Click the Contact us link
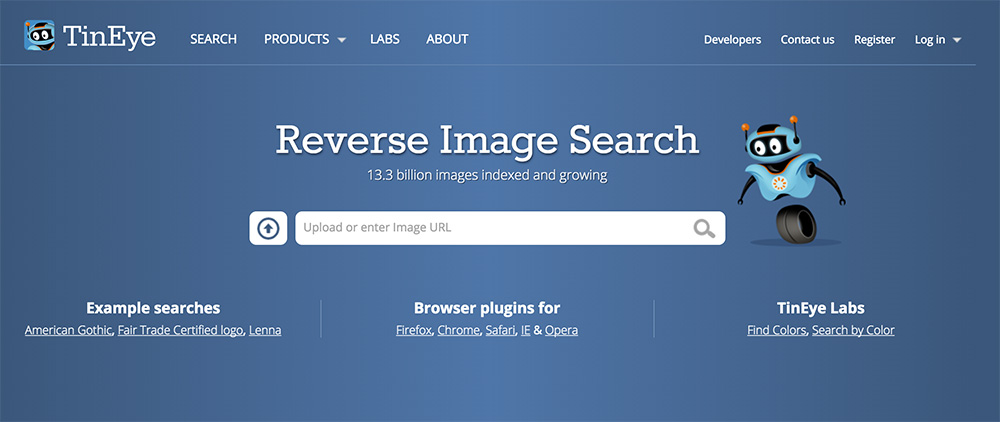This screenshot has height=422, width=1000. 807,40
